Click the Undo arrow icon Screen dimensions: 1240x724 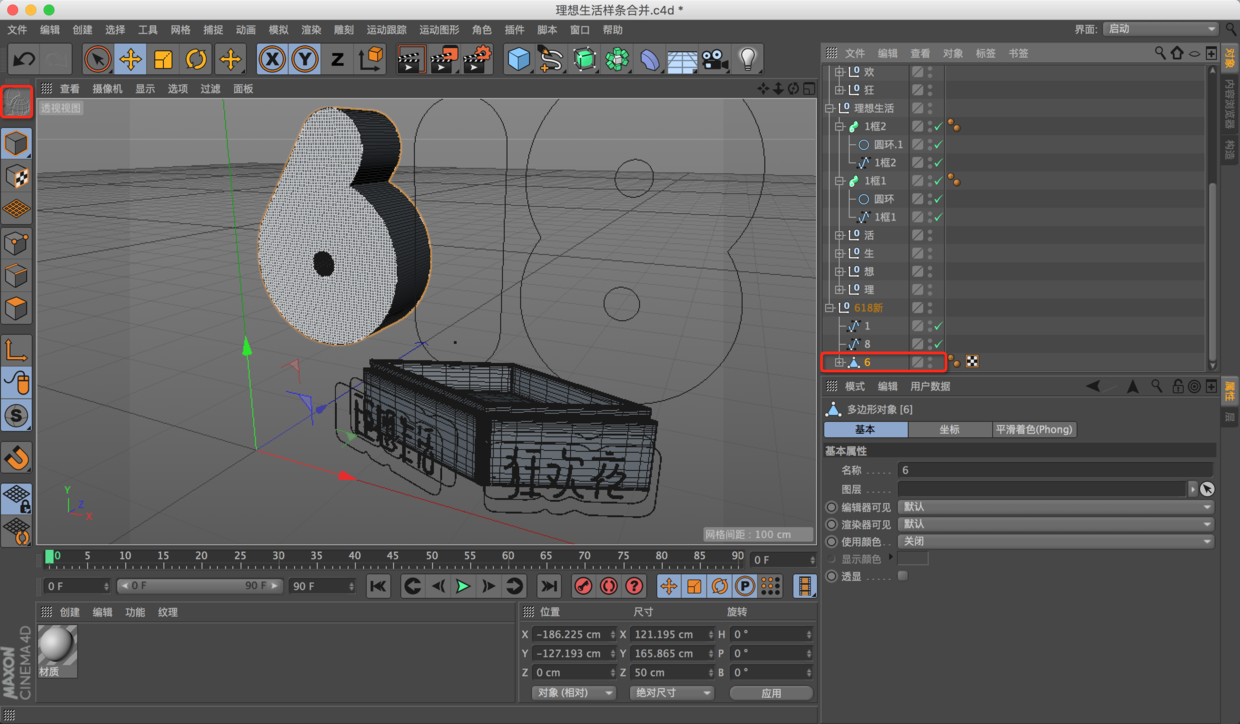point(23,59)
